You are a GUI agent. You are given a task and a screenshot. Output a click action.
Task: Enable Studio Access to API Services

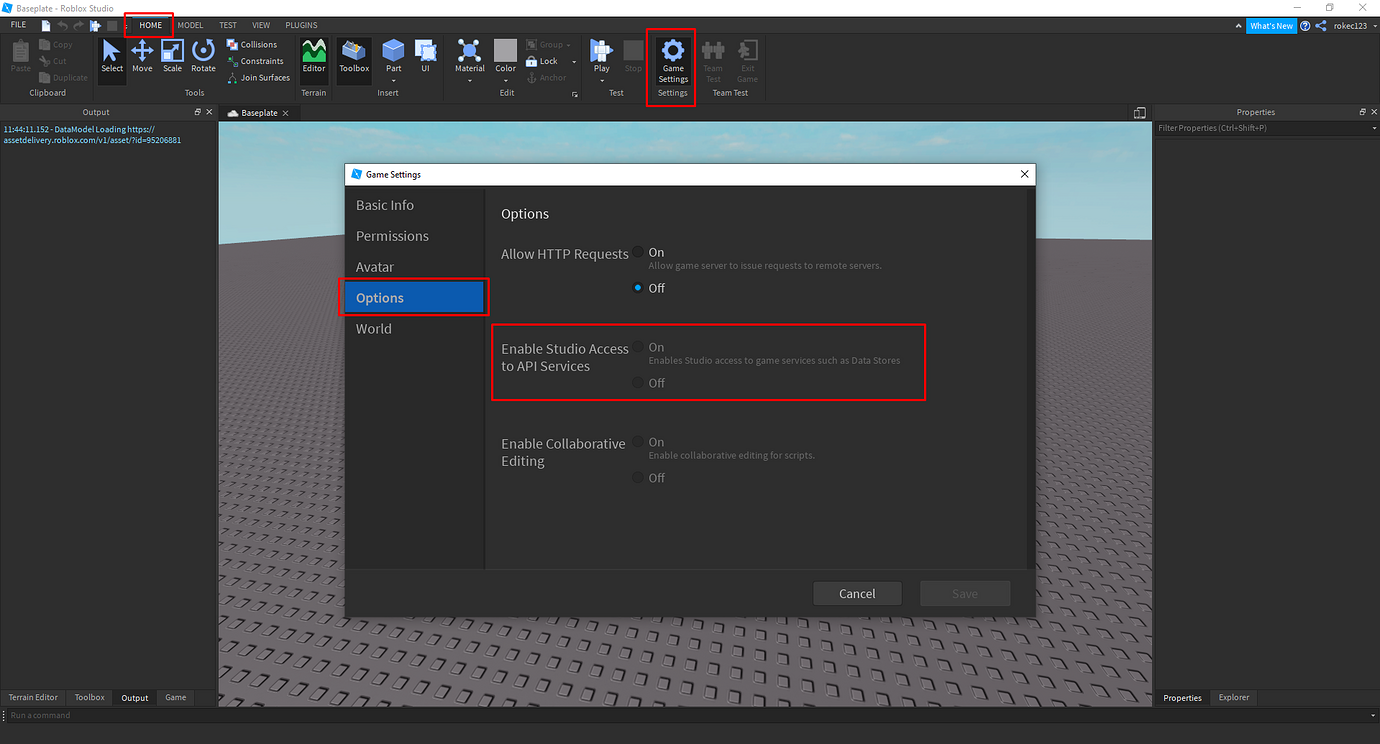pos(638,347)
